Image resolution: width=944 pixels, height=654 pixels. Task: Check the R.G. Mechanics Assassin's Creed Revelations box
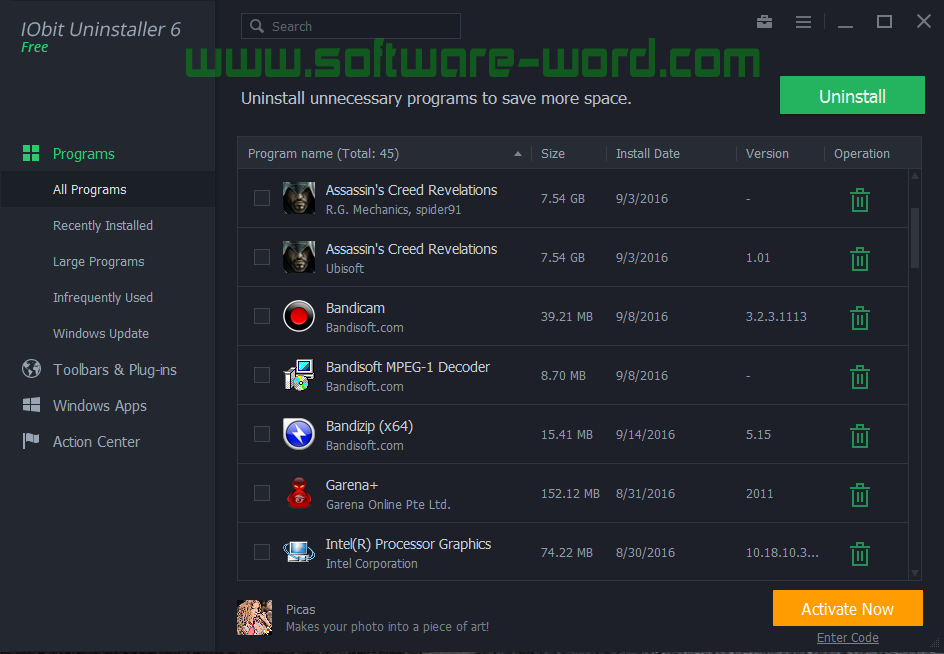pyautogui.click(x=262, y=198)
